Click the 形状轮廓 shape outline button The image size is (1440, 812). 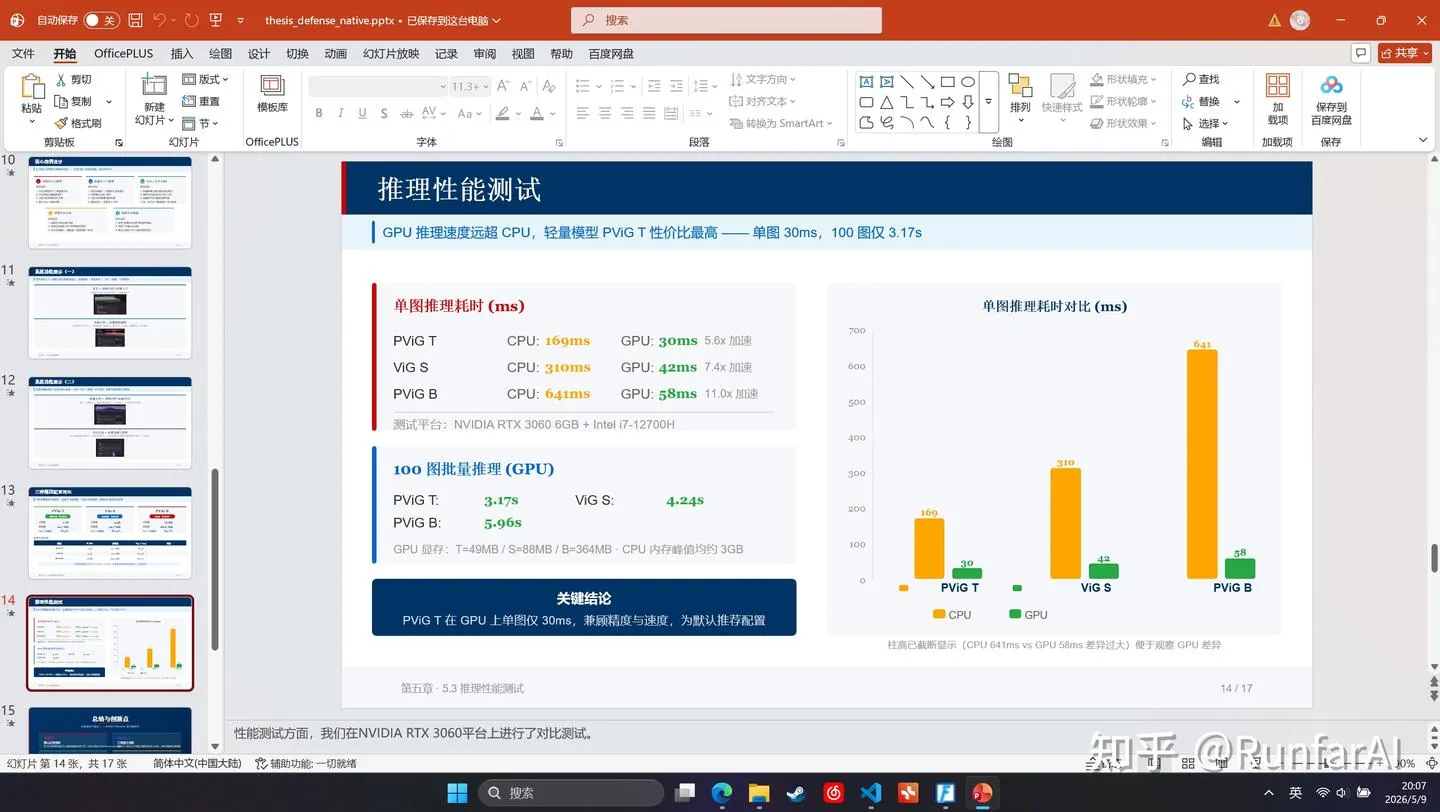point(1124,101)
